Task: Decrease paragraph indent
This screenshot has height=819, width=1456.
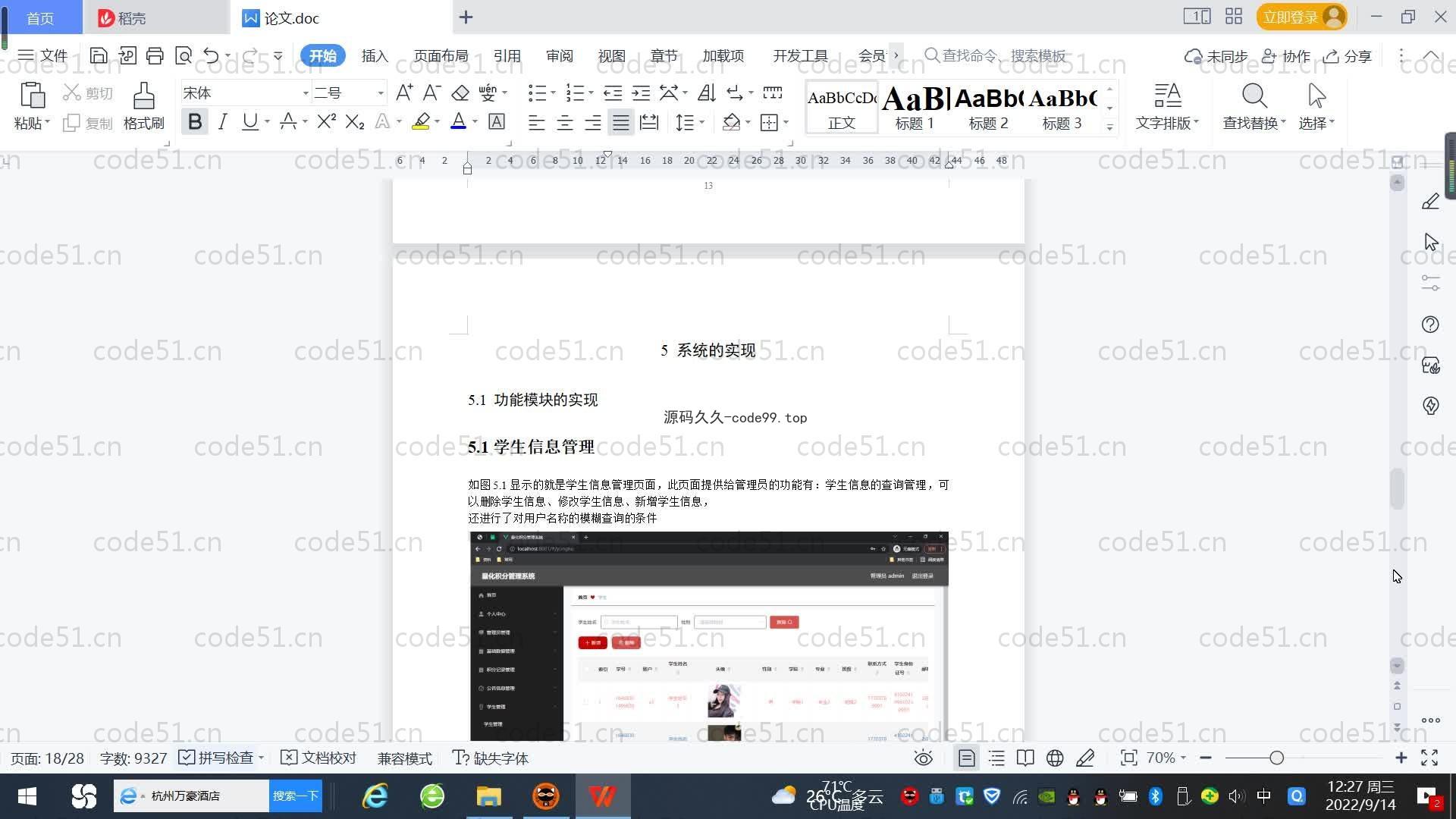Action: coord(613,93)
